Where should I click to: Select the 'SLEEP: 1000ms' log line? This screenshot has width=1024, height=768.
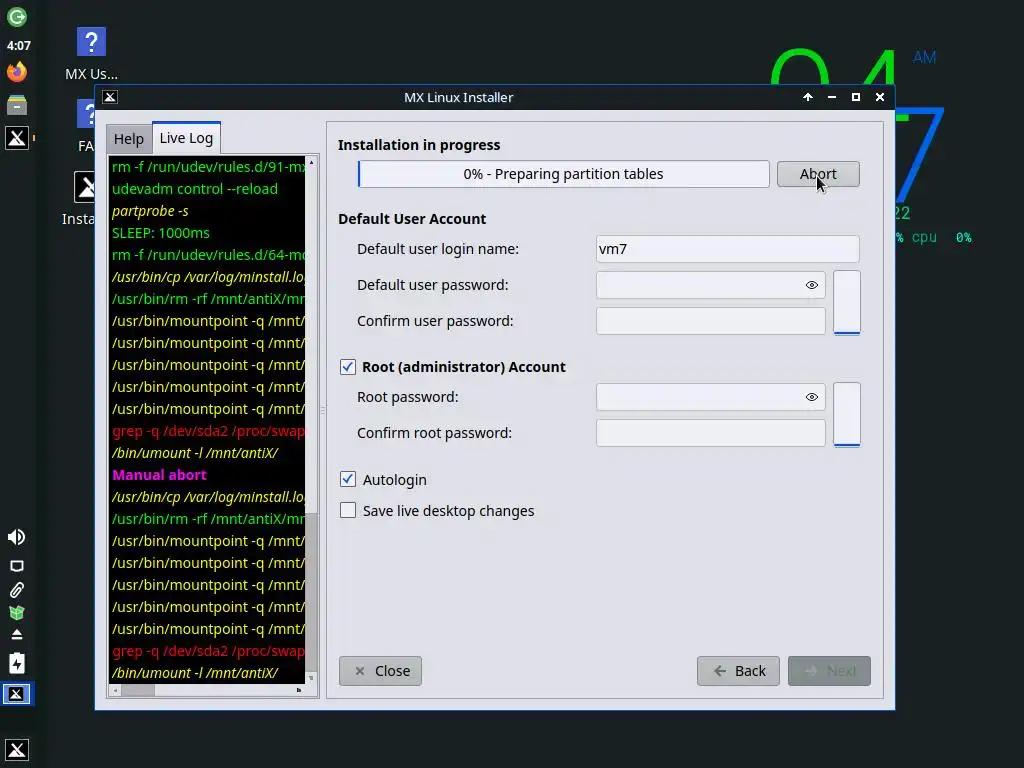click(161, 233)
